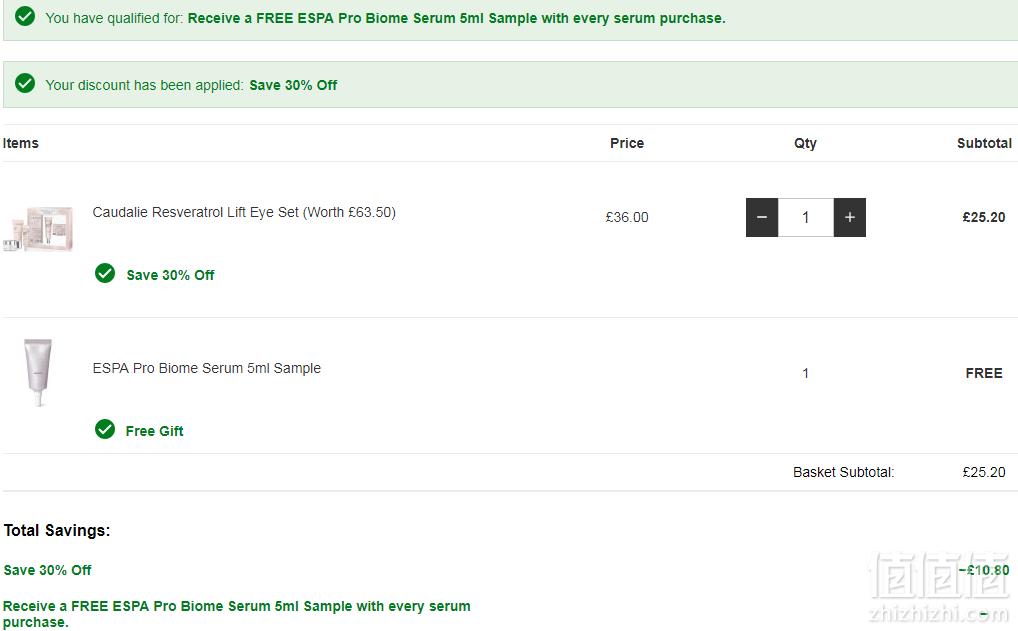Click the check icon in the discount applied banner
Image resolution: width=1018 pixels, height=631 pixels.
pyautogui.click(x=25, y=83)
